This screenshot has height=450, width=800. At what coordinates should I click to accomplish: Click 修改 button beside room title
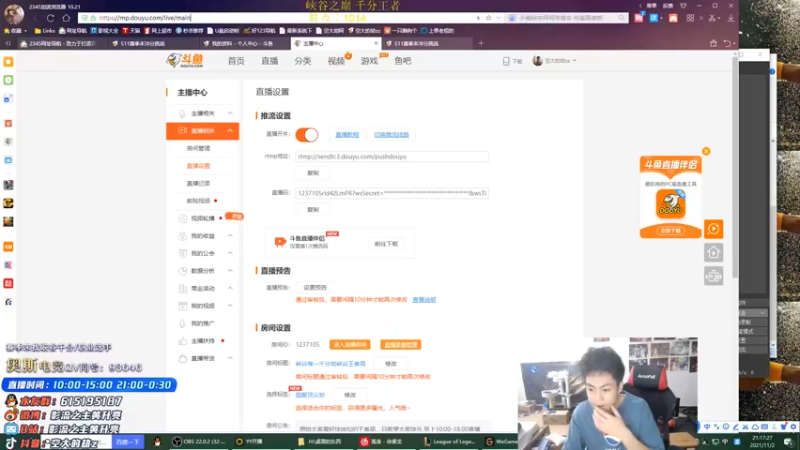point(391,364)
